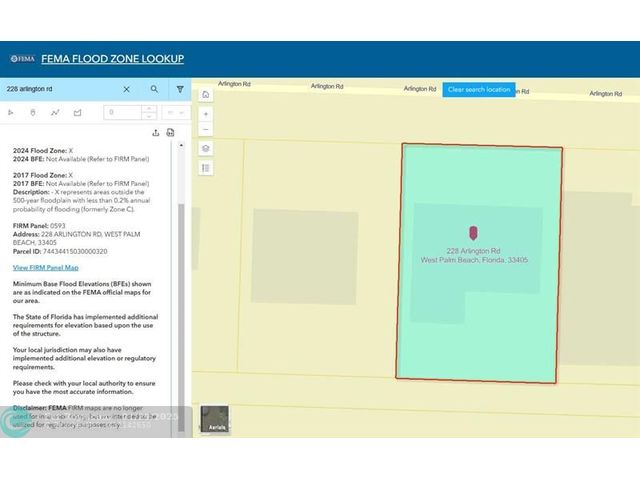Click the address search field

coord(61,89)
